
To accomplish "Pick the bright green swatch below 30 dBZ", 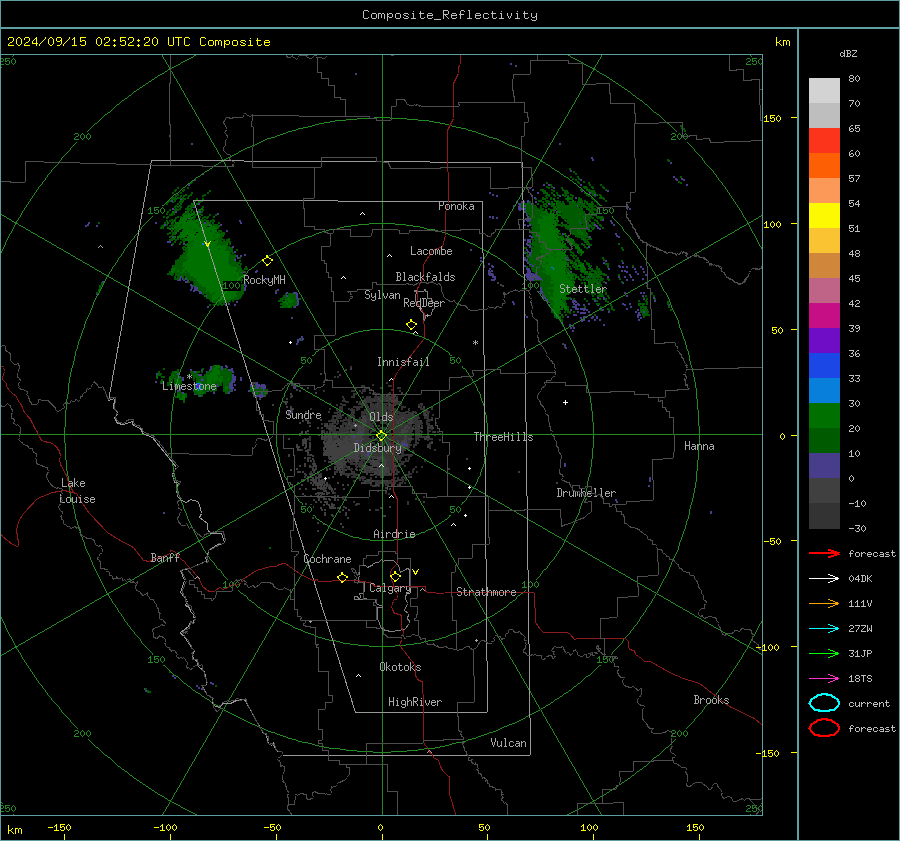I will click(x=824, y=416).
